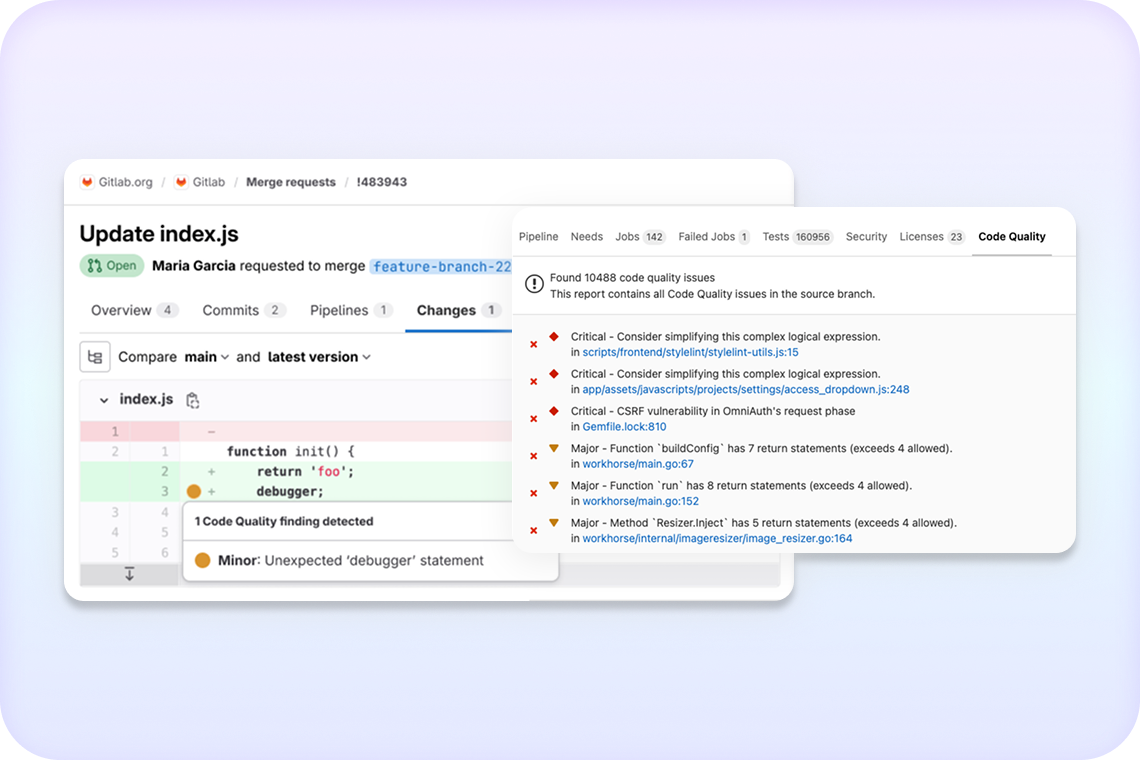Screen dimensions: 1140x760
Task: Click the Gitlab project fox logo in breadcrumb
Action: coord(181,182)
